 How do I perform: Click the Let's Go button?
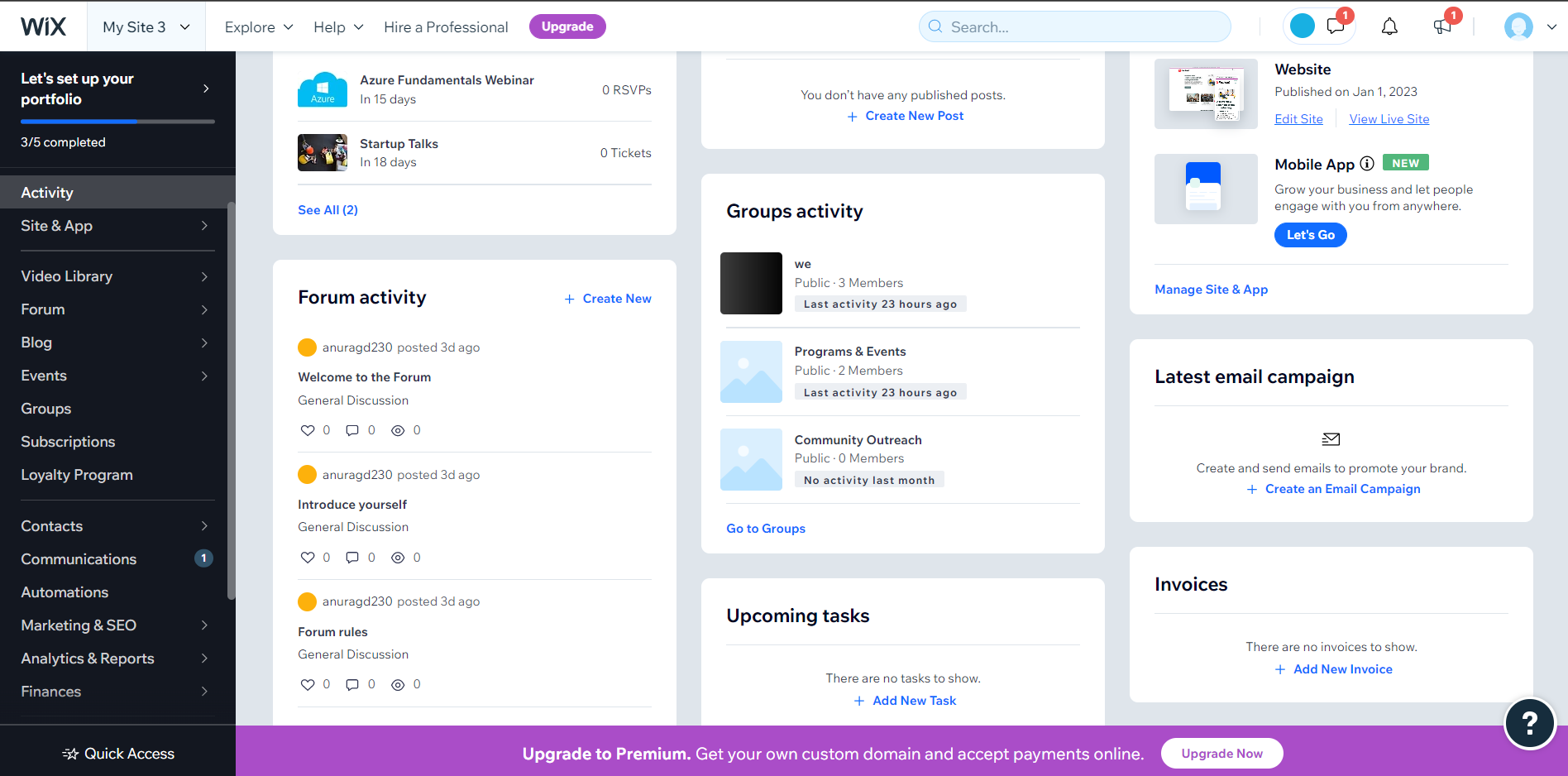[x=1310, y=235]
